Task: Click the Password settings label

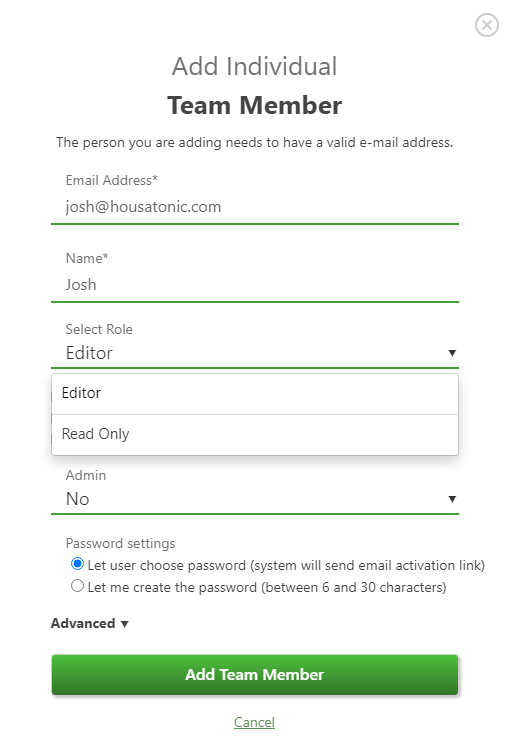Action: click(120, 544)
